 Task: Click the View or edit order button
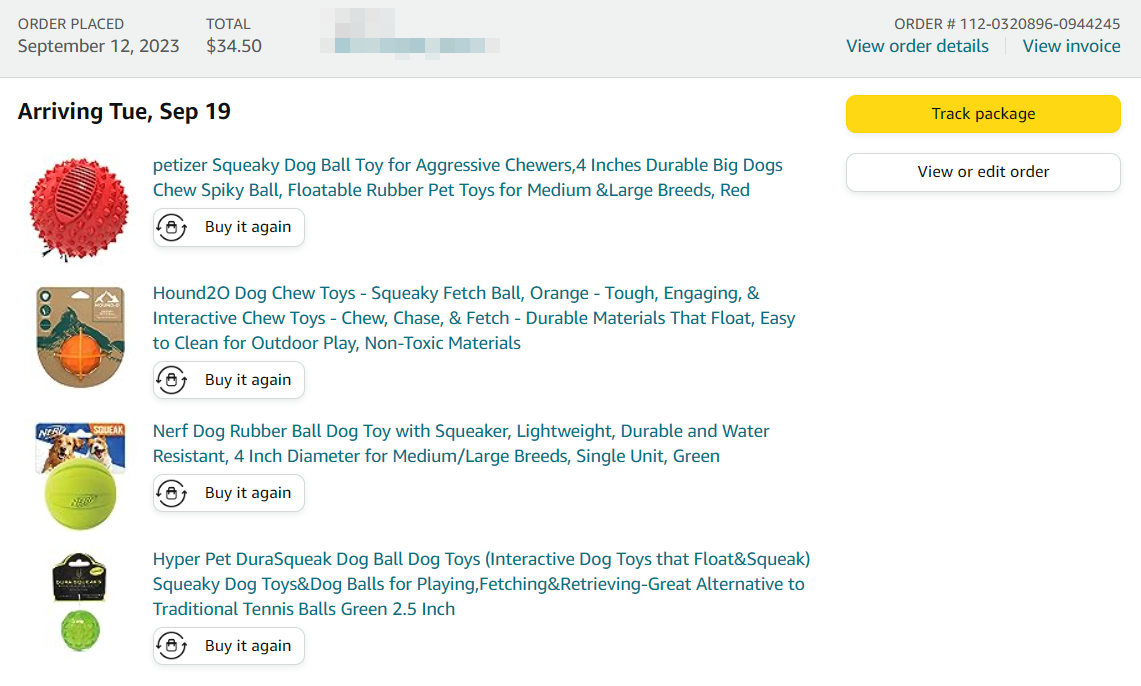983,172
